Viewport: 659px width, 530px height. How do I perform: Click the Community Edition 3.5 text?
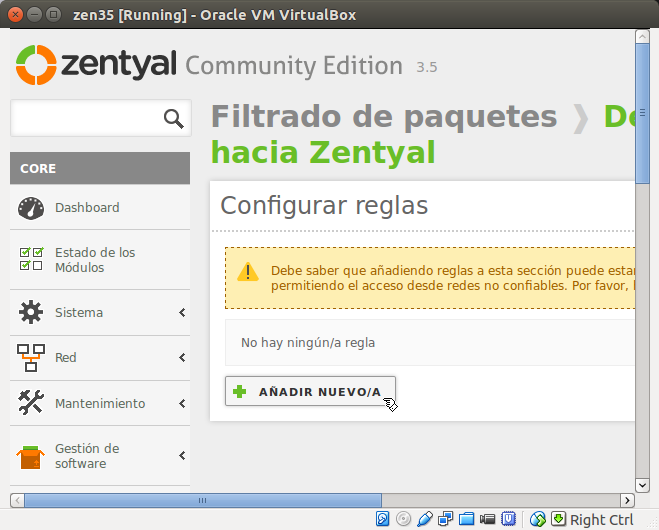tap(311, 66)
